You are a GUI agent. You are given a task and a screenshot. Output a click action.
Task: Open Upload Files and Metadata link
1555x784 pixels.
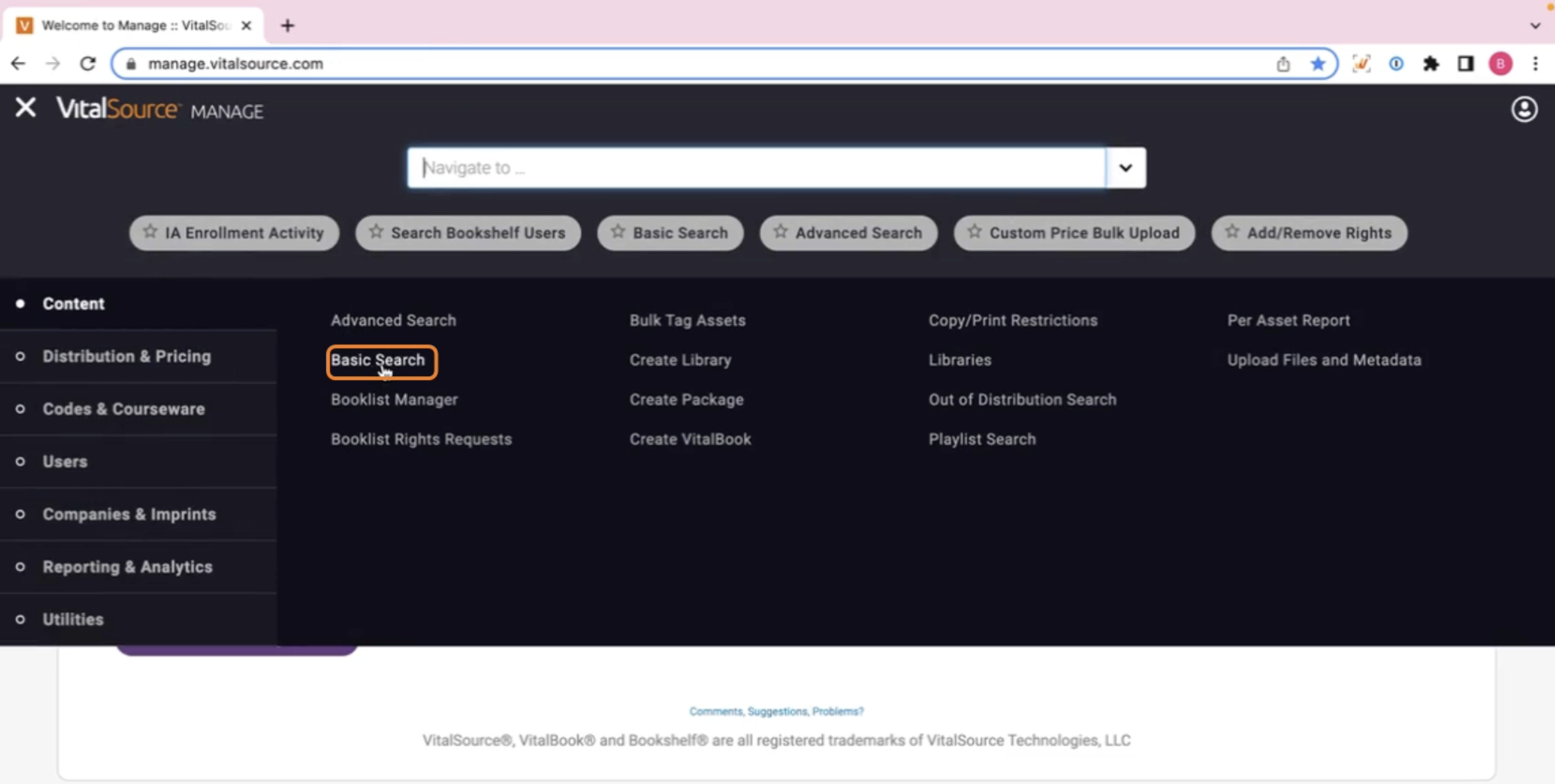tap(1324, 360)
